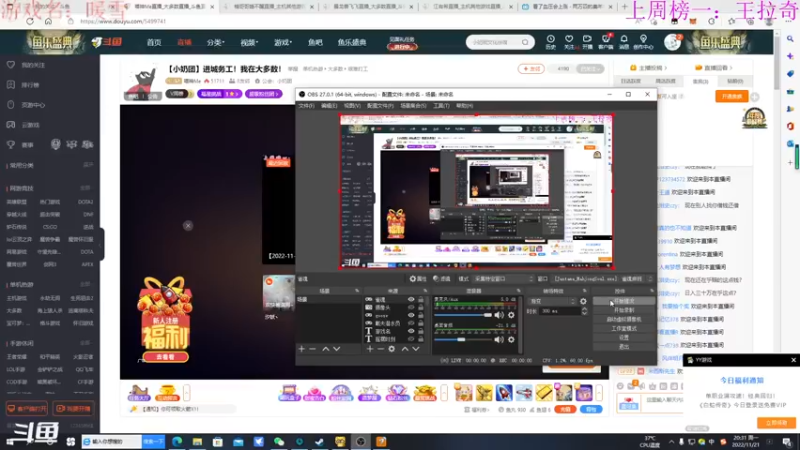800x450 pixels.
Task: Move the scene down in the scene list
Action: tap(337, 349)
